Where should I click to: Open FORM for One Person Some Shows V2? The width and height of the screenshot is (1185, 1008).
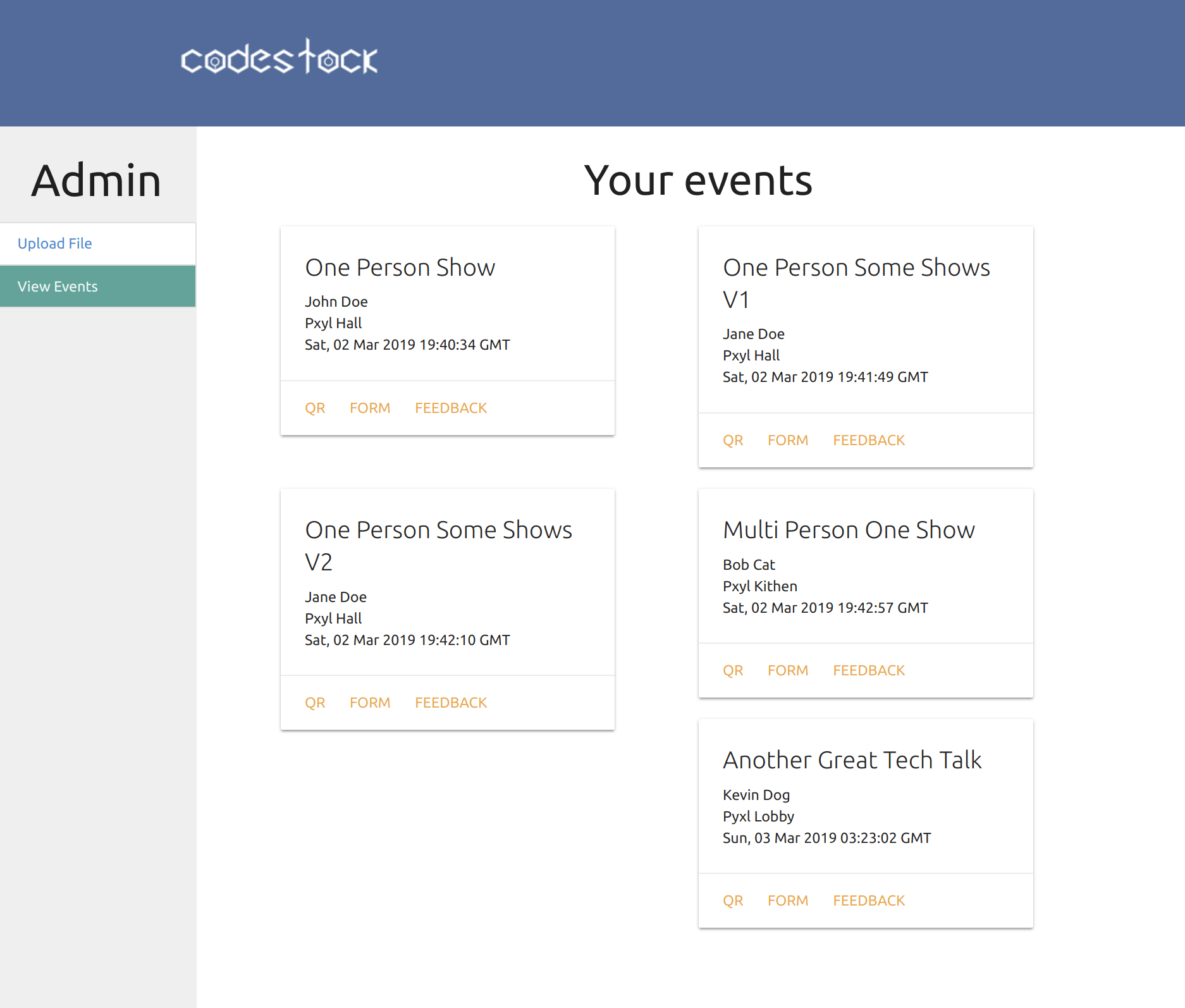370,703
